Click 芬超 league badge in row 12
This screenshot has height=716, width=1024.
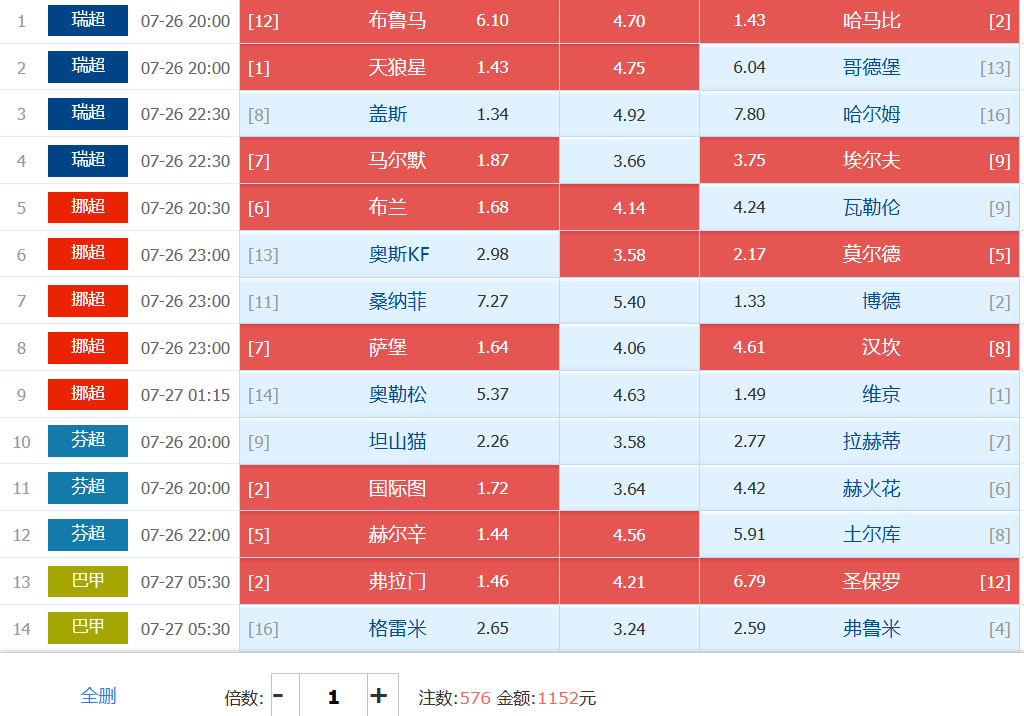pos(88,534)
